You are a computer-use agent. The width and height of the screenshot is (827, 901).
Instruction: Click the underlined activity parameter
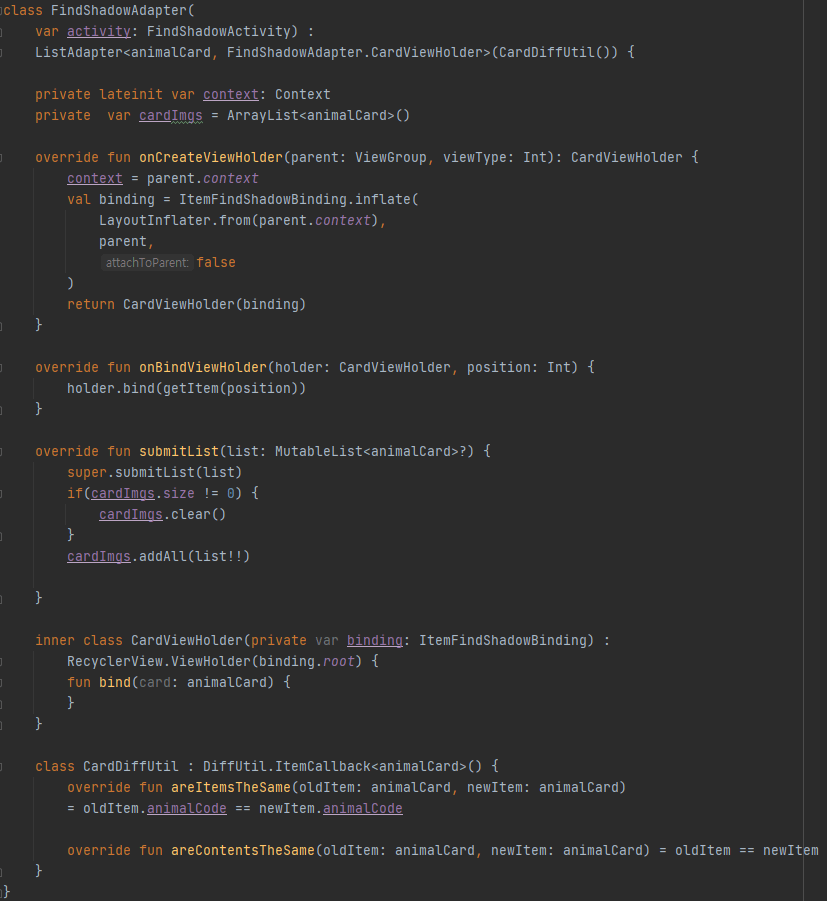pos(98,31)
